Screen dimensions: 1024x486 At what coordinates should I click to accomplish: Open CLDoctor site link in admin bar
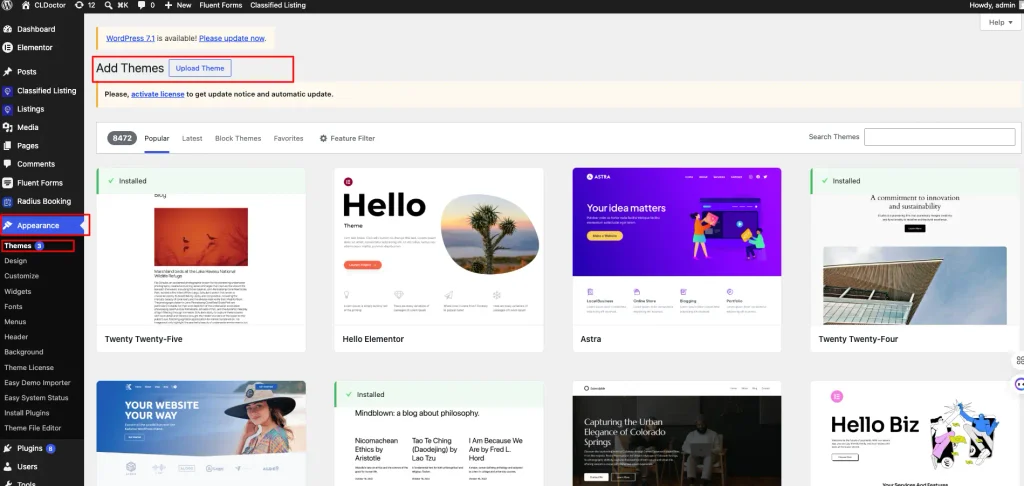pos(46,5)
